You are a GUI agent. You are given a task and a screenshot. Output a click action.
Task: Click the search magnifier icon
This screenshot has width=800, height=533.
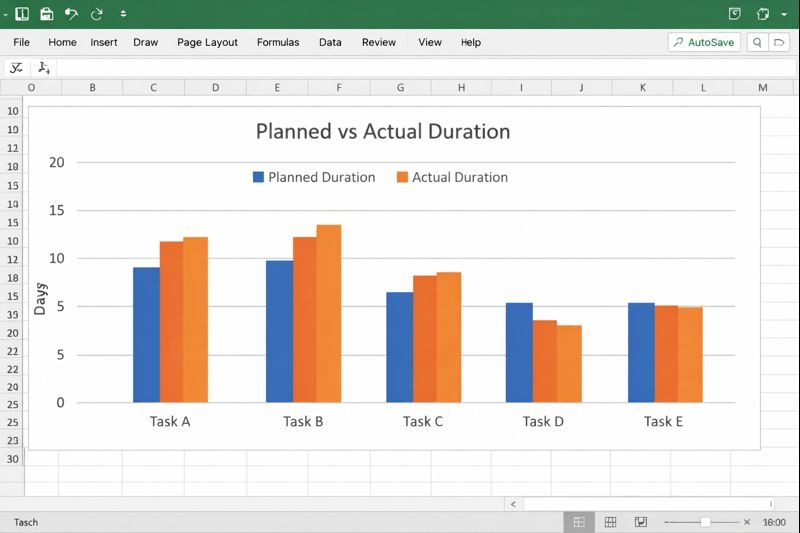[x=757, y=42]
